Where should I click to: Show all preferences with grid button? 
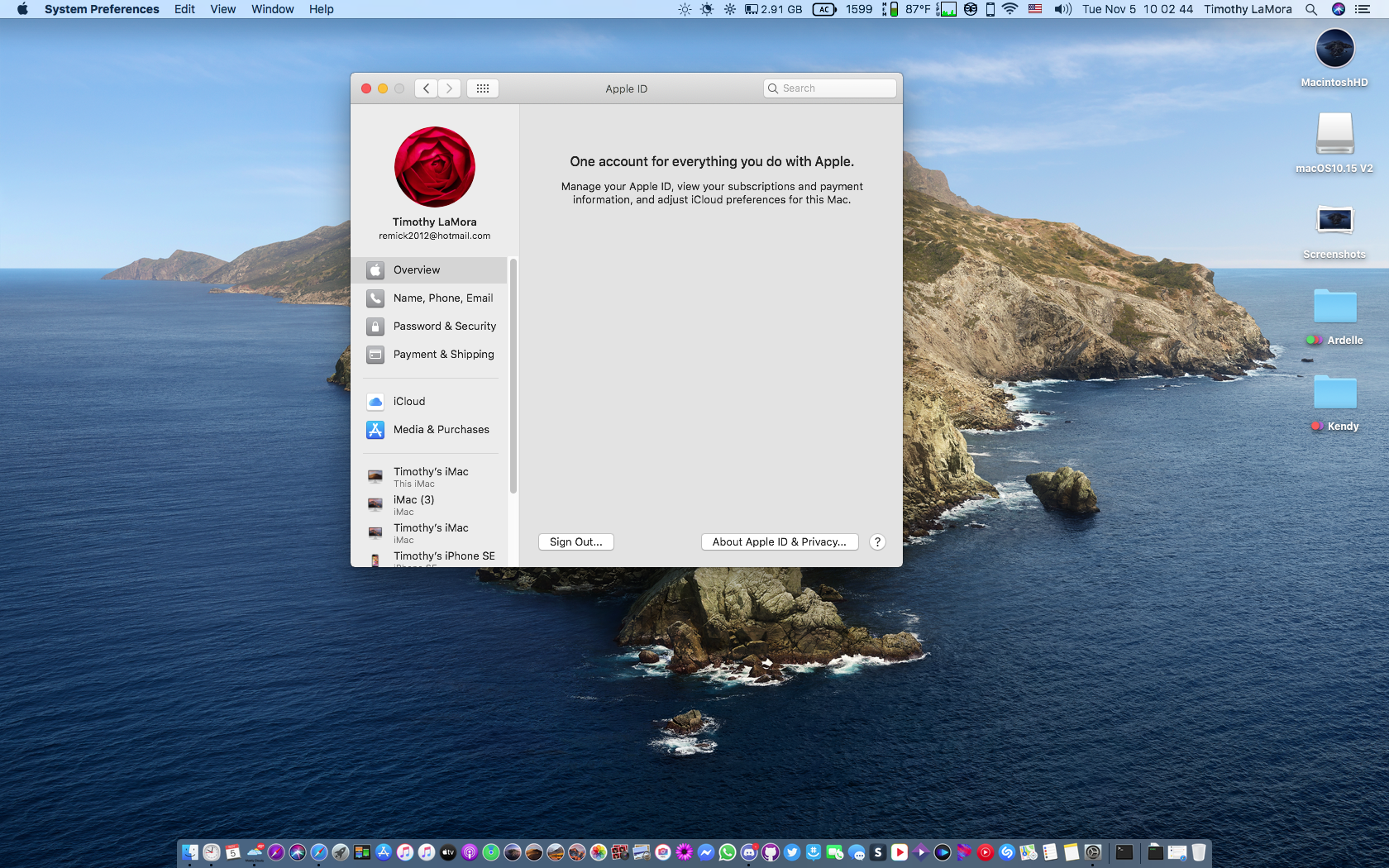tap(483, 88)
